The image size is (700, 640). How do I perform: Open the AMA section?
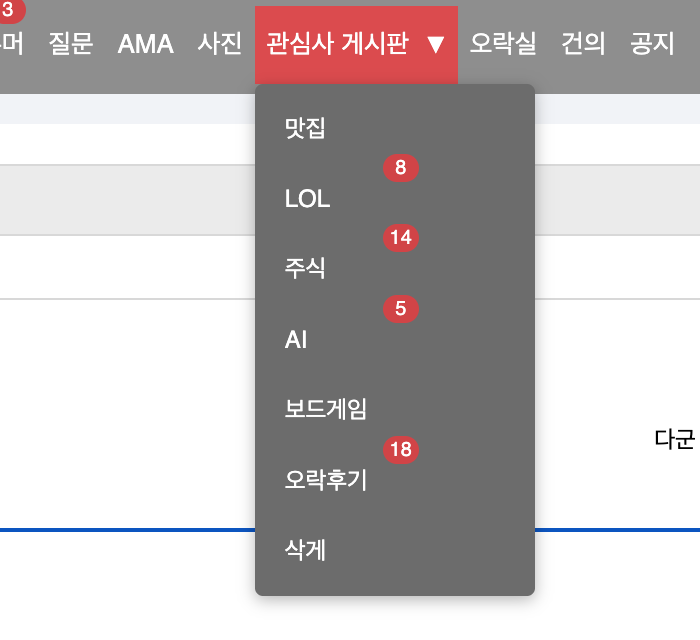pyautogui.click(x=145, y=45)
